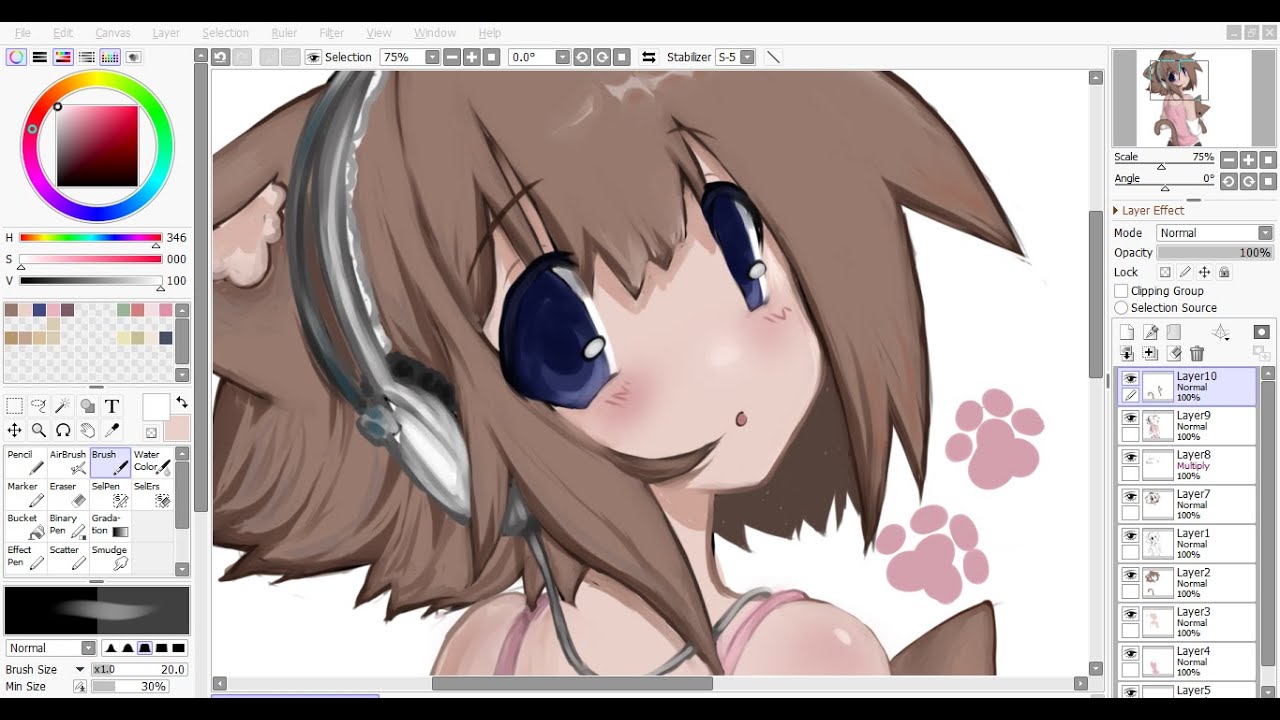Select the Text tool
Screen dimensions: 1280x720
click(112, 406)
